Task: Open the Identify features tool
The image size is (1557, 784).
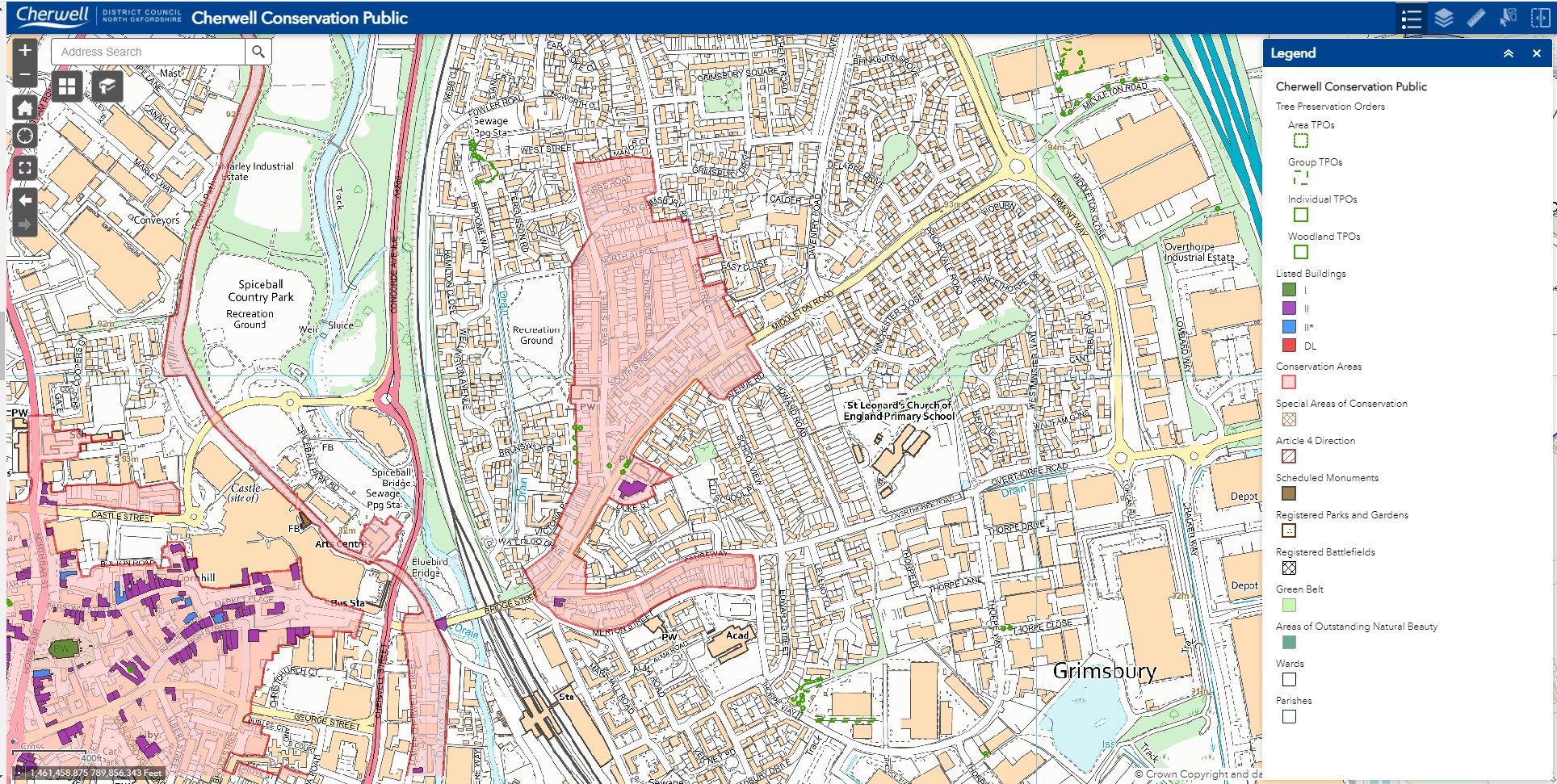Action: coord(1508,19)
